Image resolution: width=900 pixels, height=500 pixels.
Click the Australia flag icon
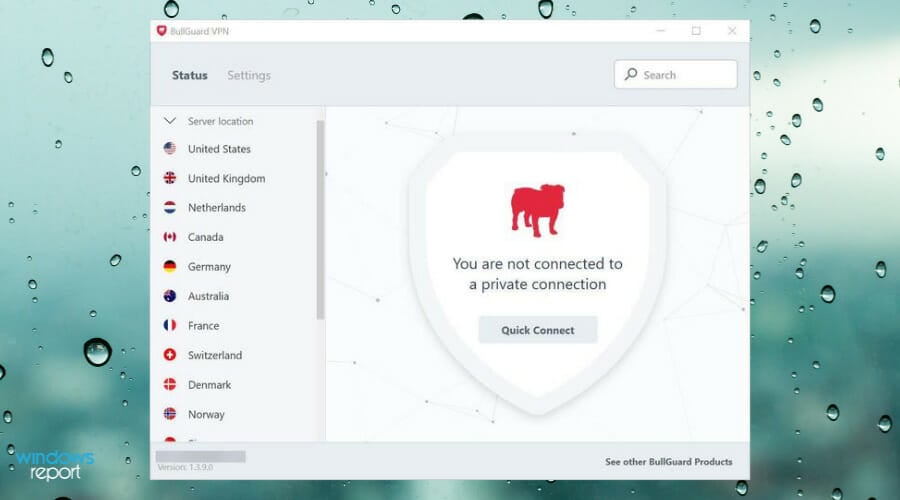point(170,296)
